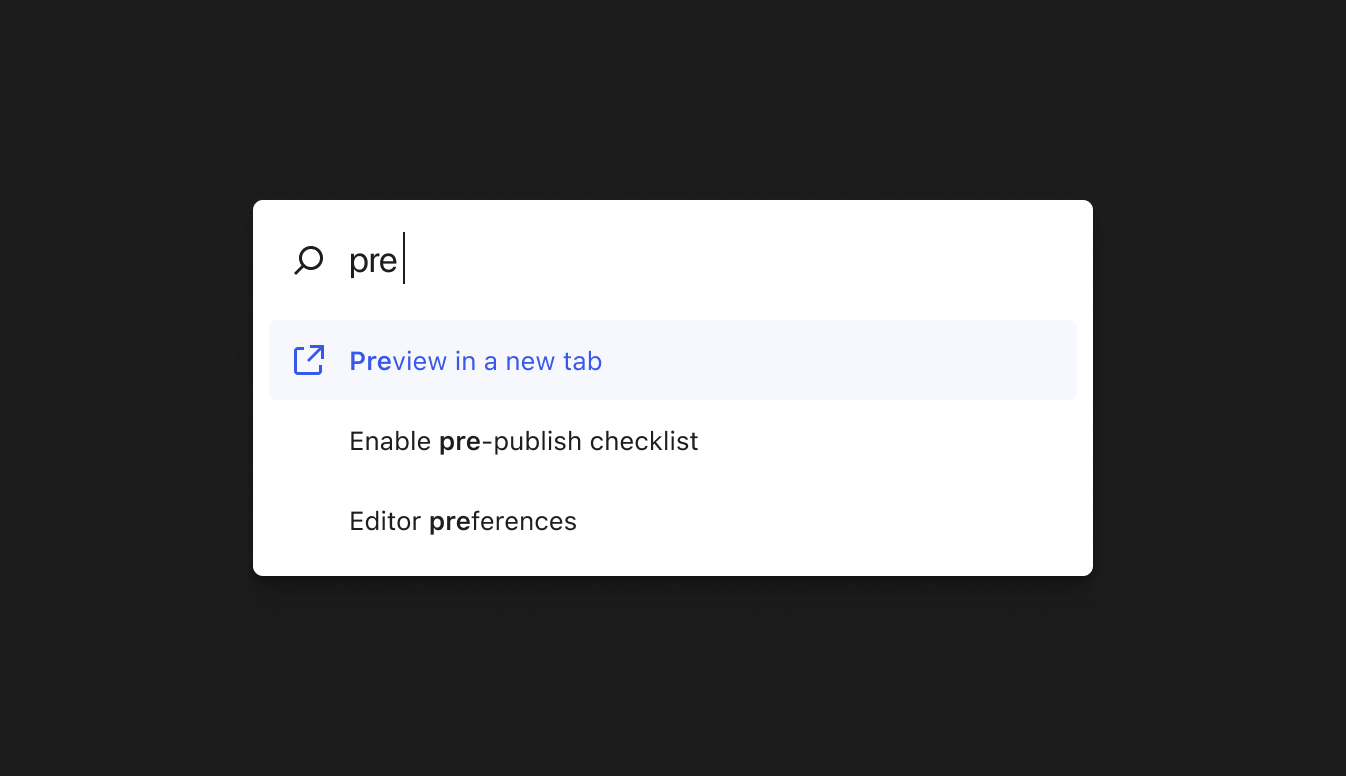The width and height of the screenshot is (1346, 776).
Task: Select the Editor preferences entry
Action: [463, 521]
